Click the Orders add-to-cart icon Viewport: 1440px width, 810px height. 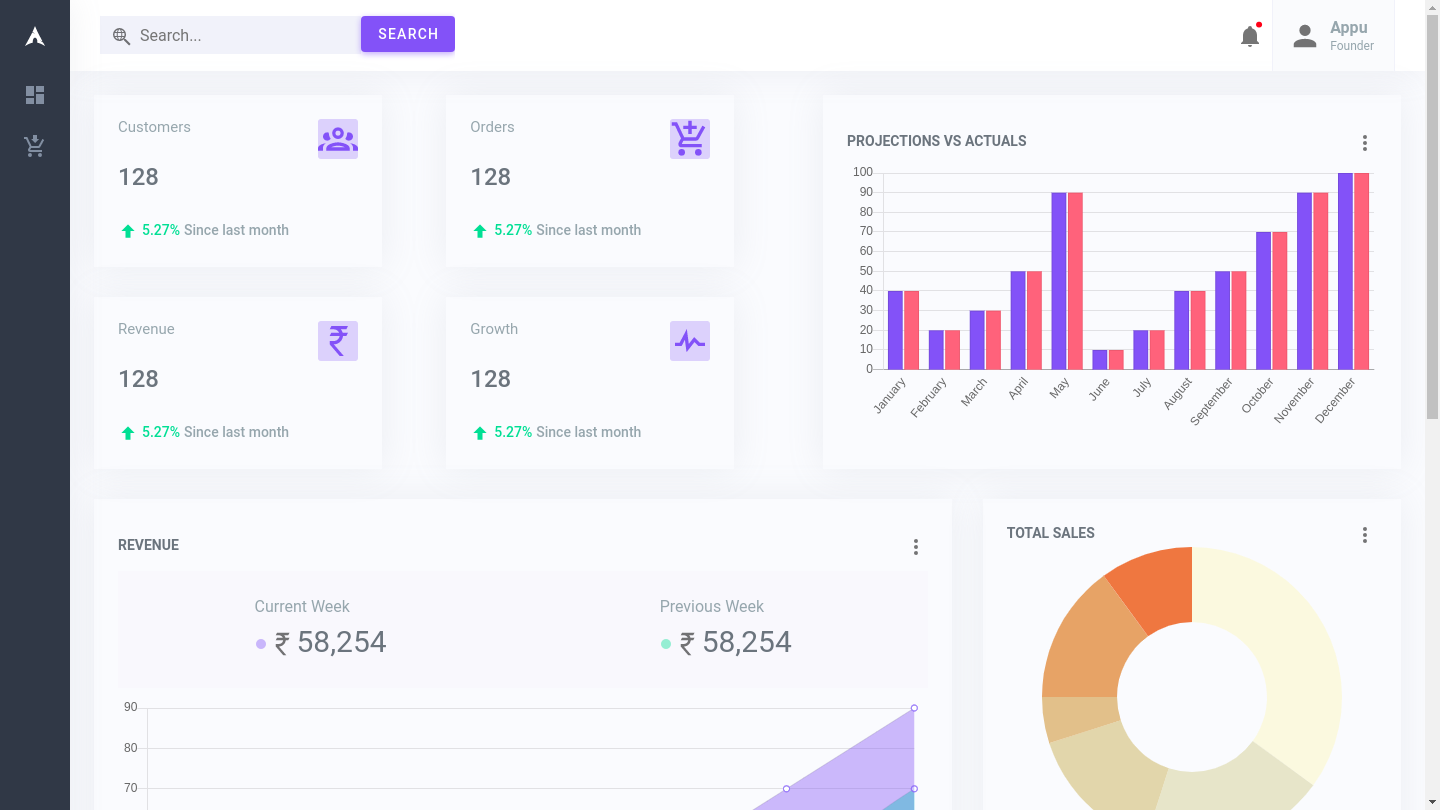[x=690, y=139]
